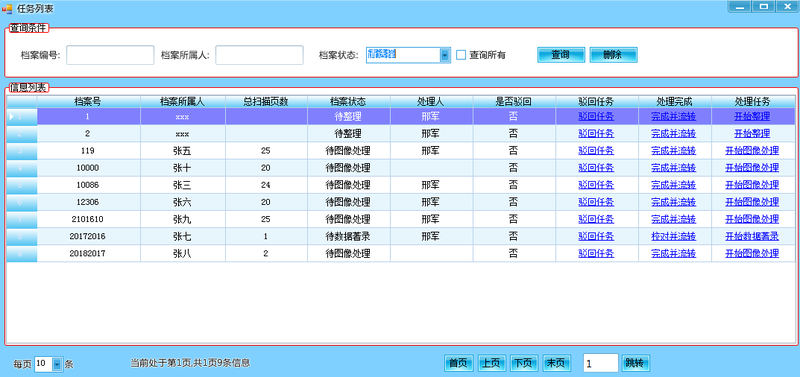Click archive number cell 2101610
Viewport: 800px width, 377px height.
tap(88, 219)
